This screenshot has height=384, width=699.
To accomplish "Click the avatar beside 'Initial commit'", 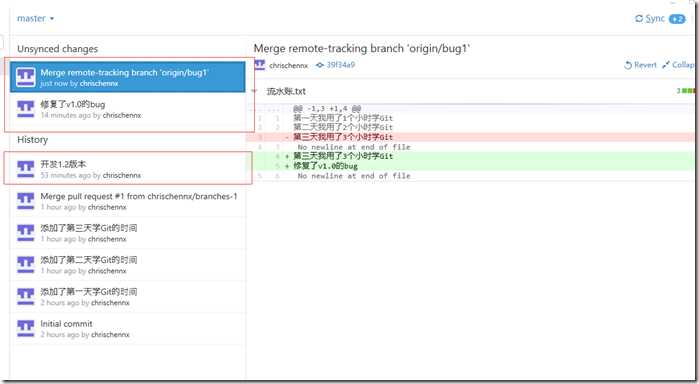I will click(25, 328).
